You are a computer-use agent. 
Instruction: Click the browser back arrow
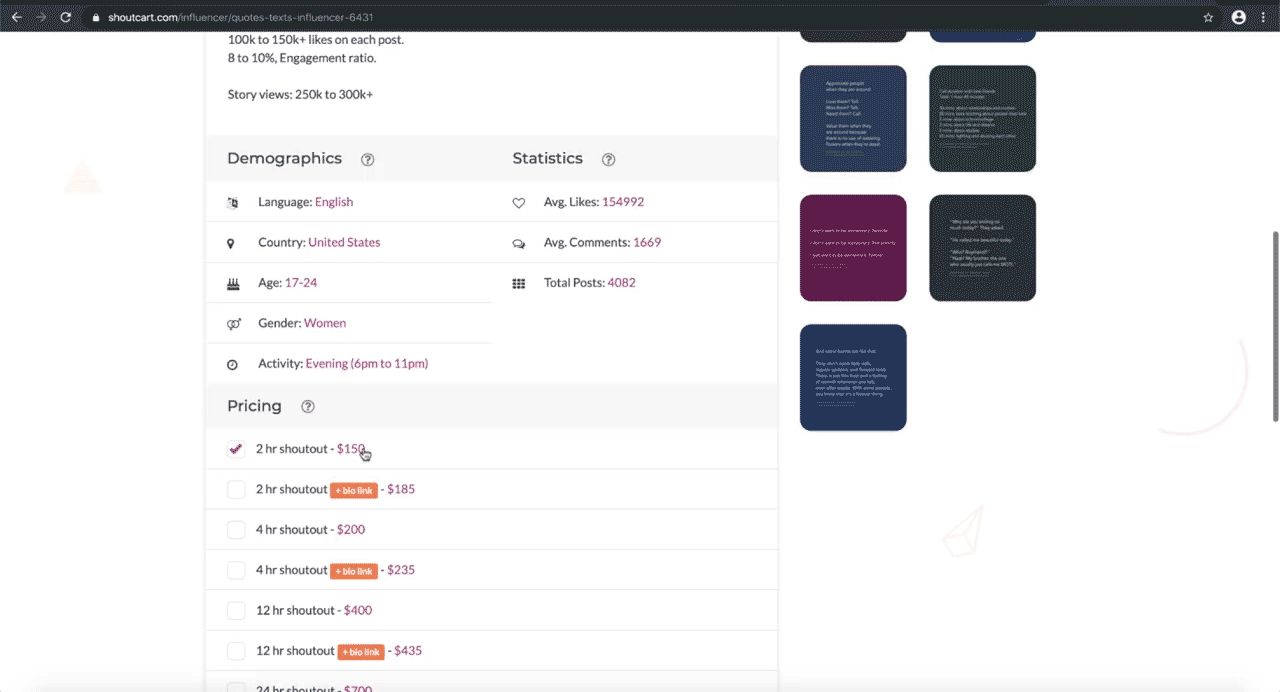(16, 17)
